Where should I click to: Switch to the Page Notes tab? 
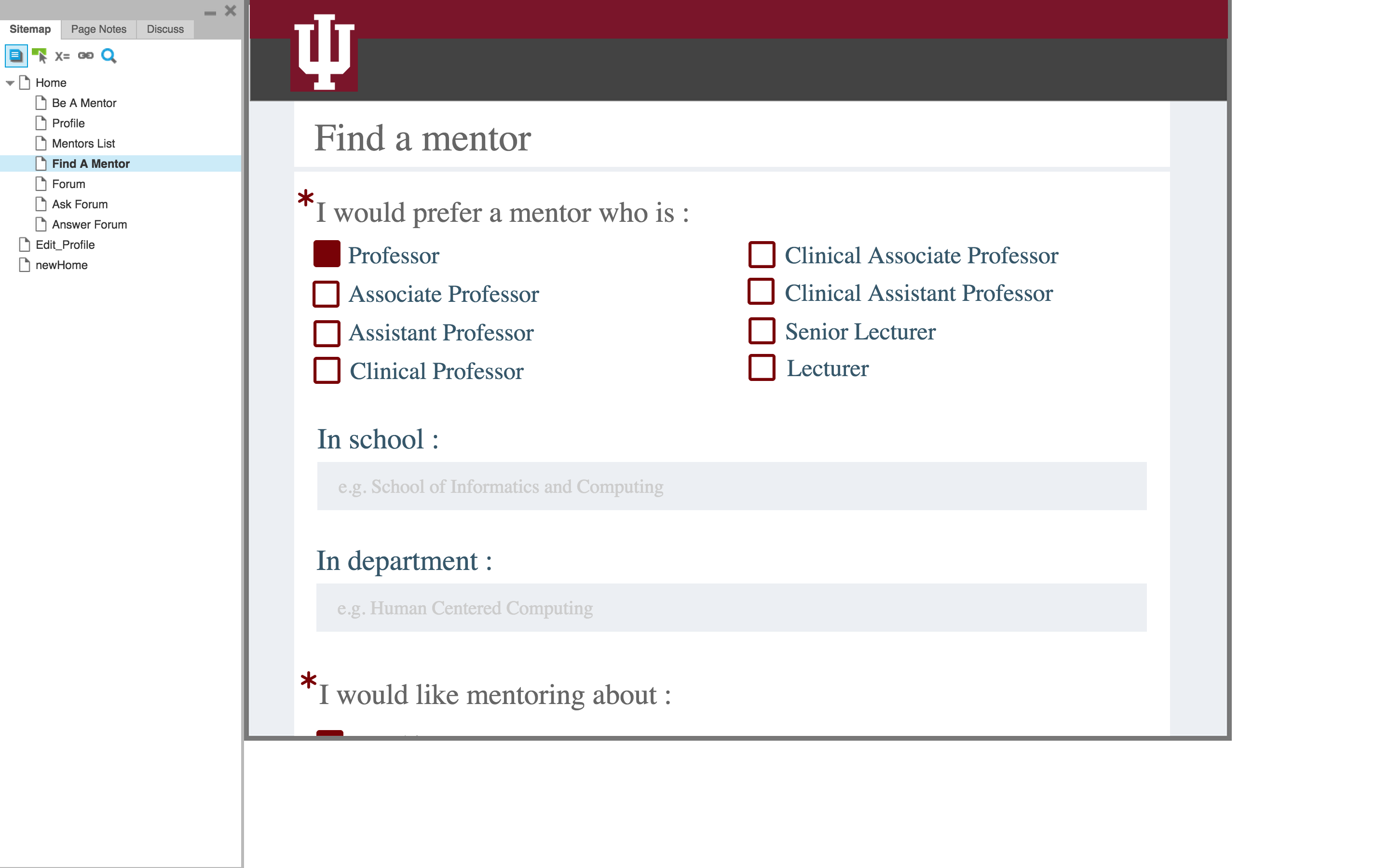click(x=98, y=29)
